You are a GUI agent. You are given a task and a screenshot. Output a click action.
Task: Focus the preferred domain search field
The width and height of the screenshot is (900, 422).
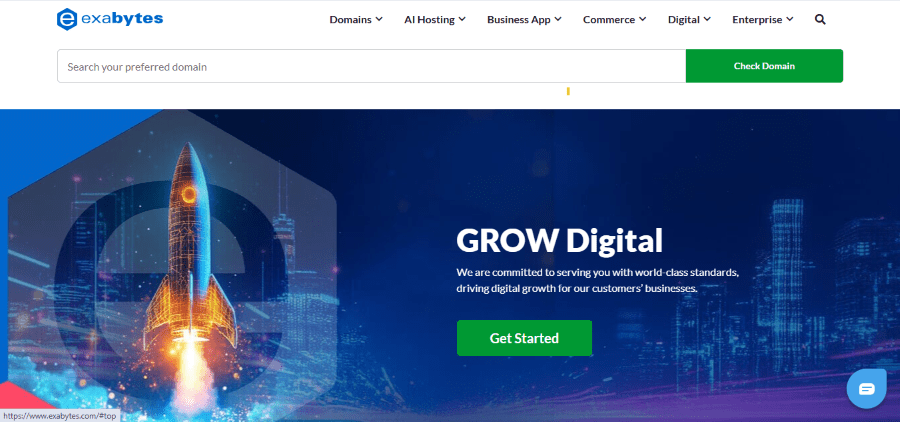tap(371, 66)
